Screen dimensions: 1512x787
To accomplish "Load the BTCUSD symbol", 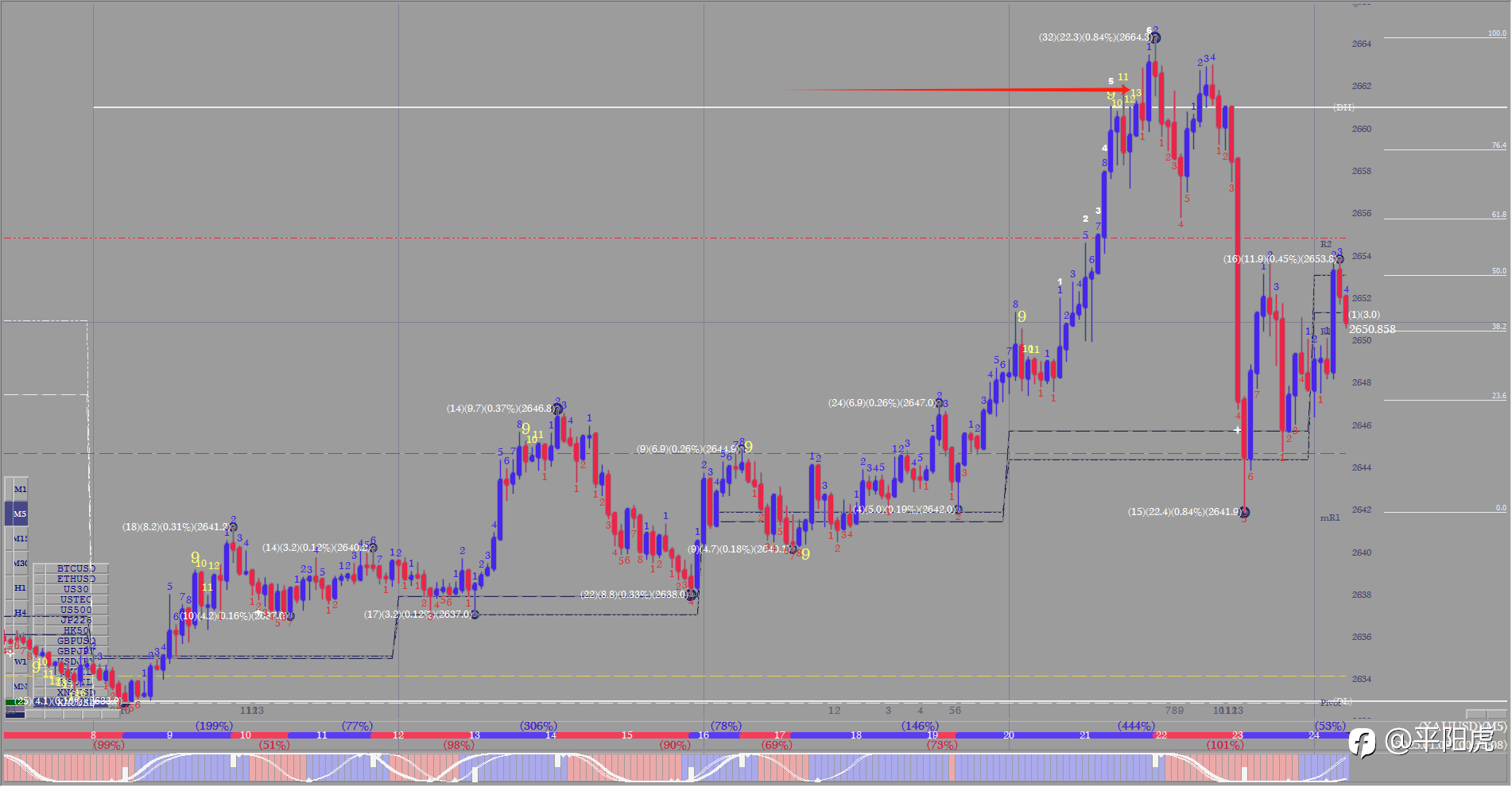I will click(x=76, y=568).
